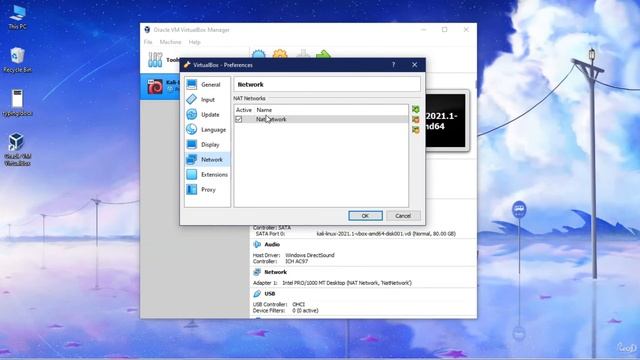
Task: Click the Audio speaker icon
Action: pyautogui.click(x=257, y=244)
